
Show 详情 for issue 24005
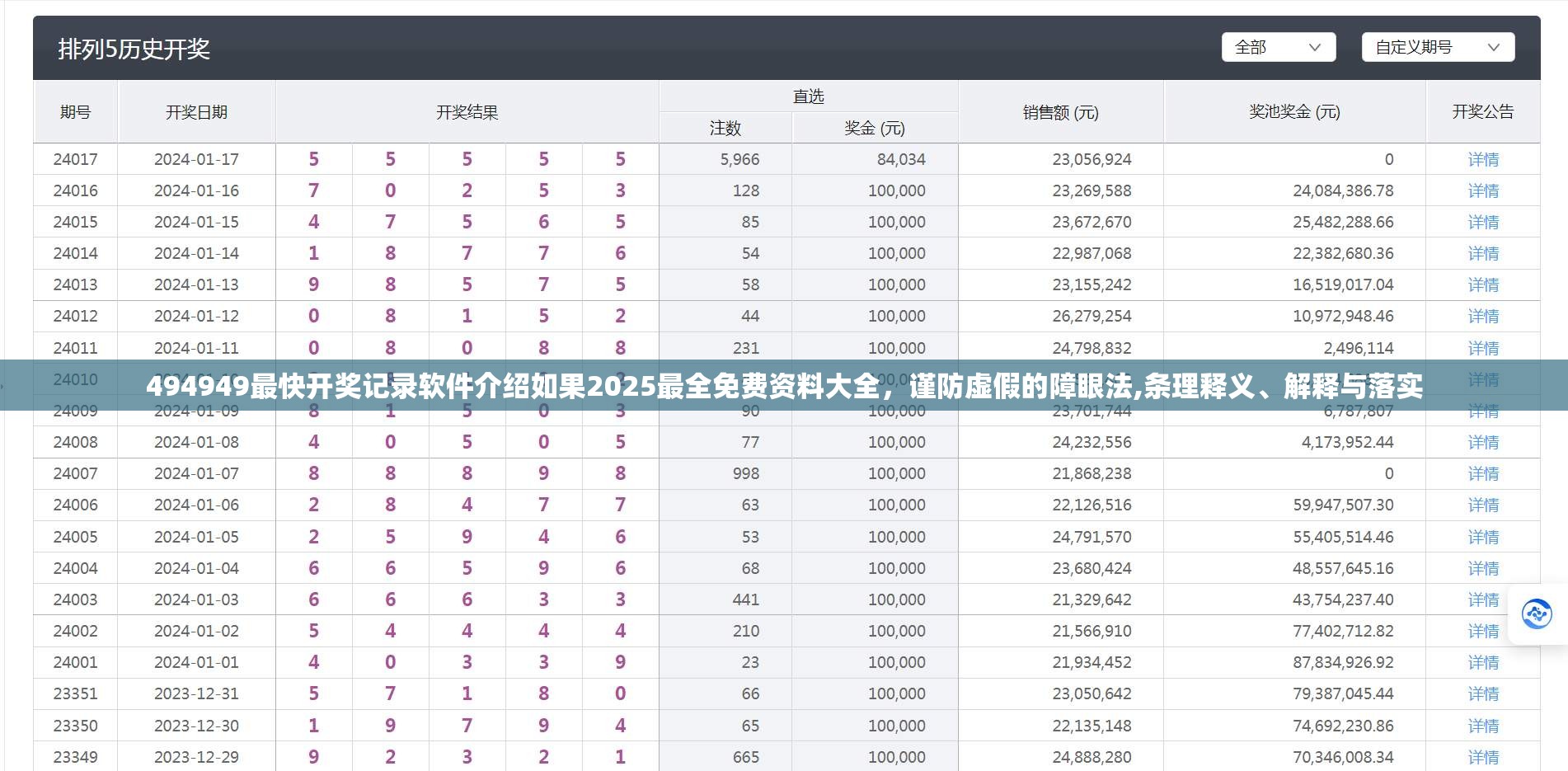(x=1483, y=537)
